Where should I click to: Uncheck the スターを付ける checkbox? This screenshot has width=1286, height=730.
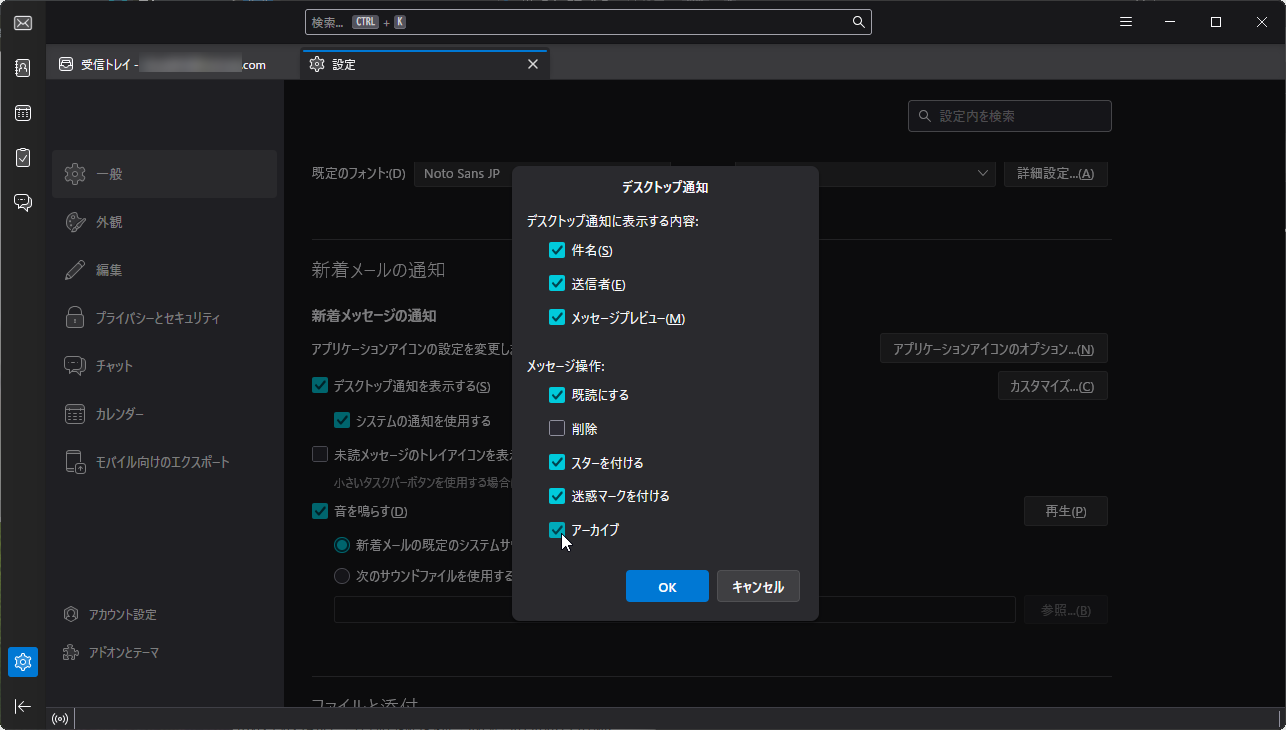pos(558,463)
